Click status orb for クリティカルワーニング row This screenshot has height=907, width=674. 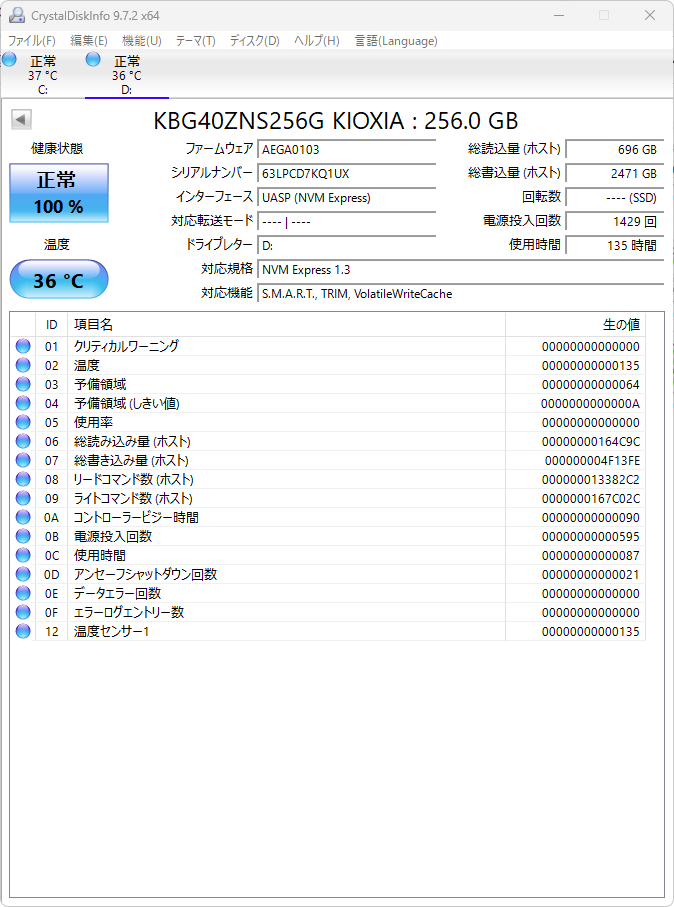pos(23,346)
